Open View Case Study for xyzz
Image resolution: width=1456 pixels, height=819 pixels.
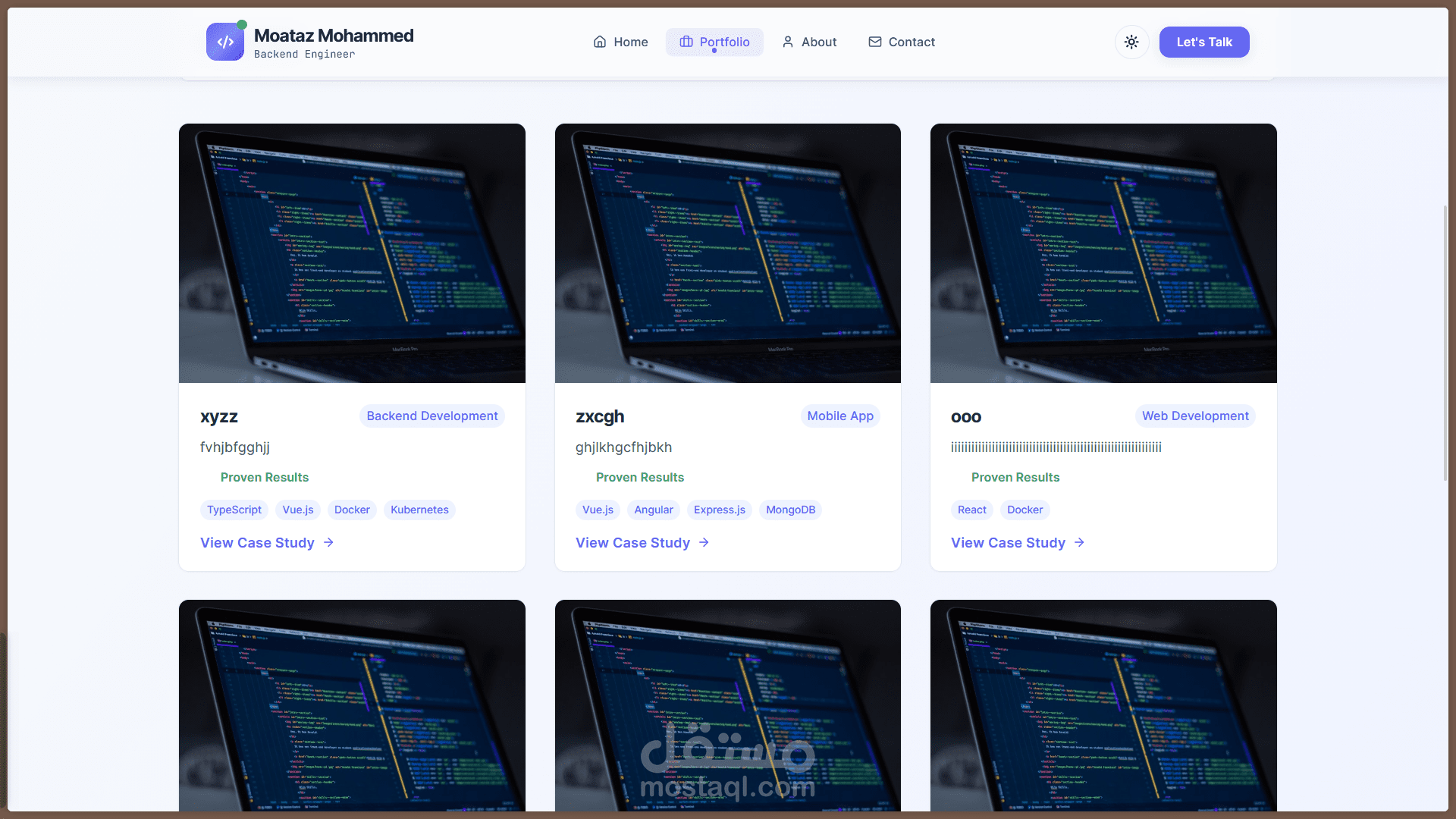tap(257, 543)
